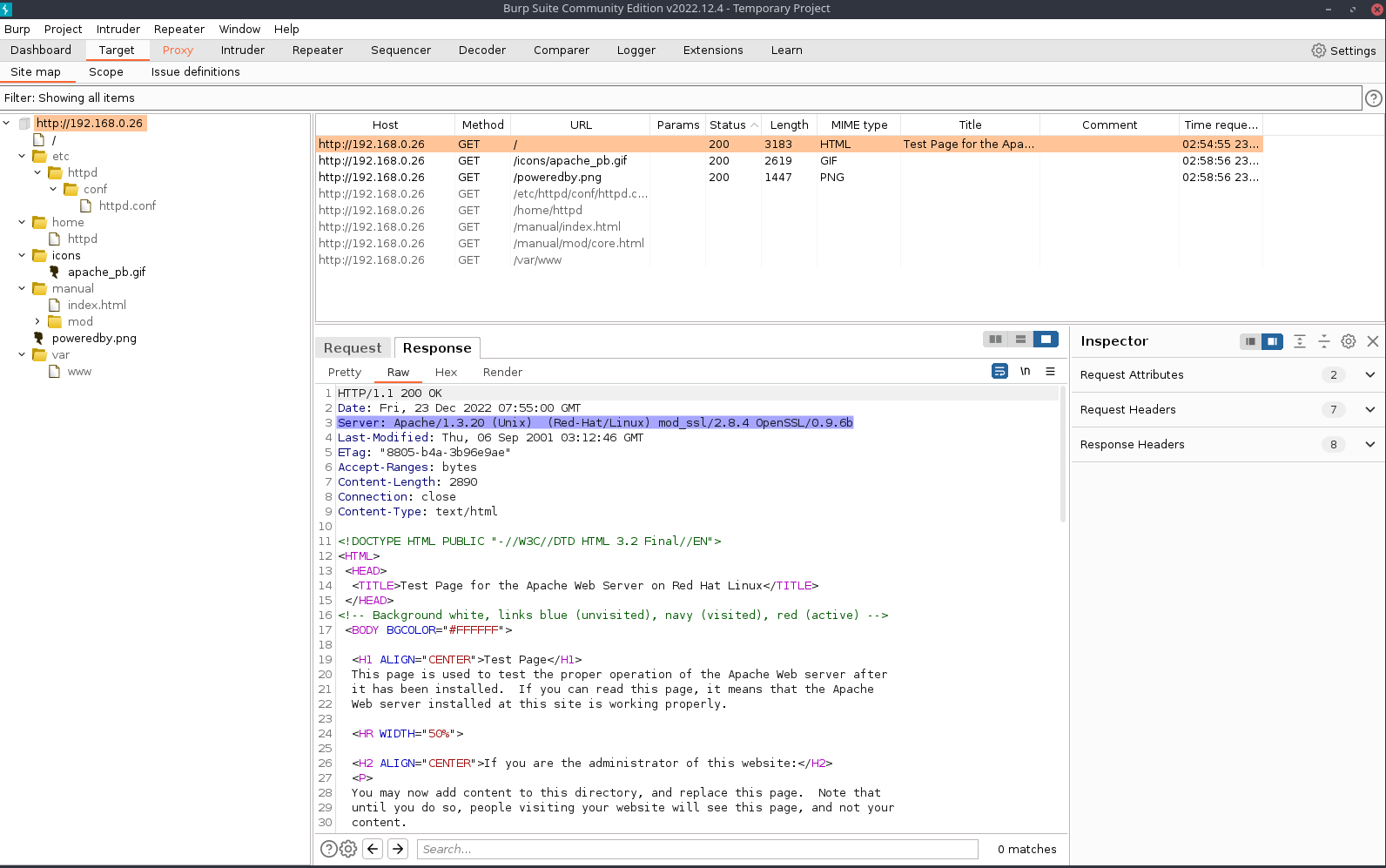This screenshot has height=868, width=1386.
Task: Select the /poweredby.png request row
Action: click(789, 178)
